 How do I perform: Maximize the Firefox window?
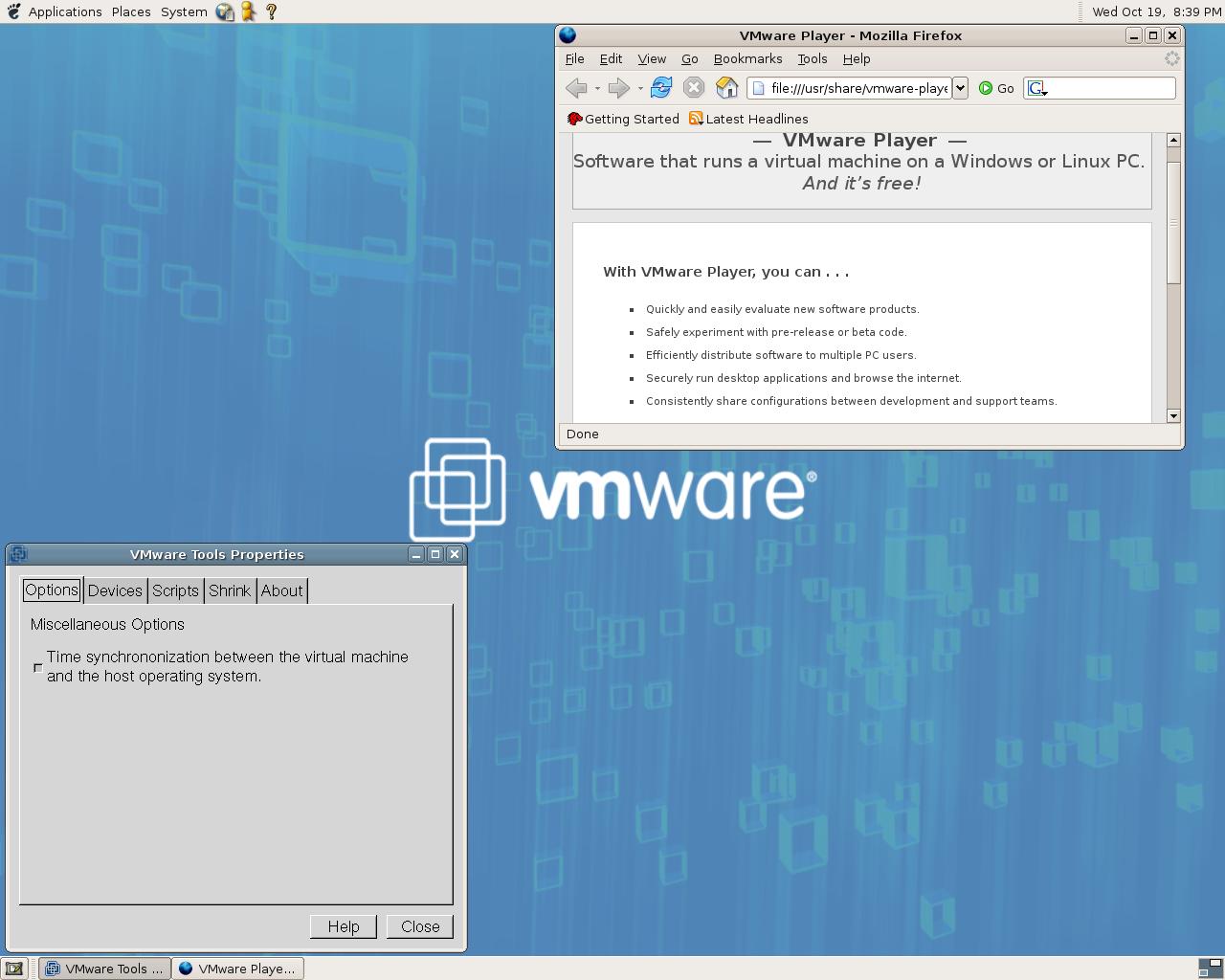point(1153,35)
